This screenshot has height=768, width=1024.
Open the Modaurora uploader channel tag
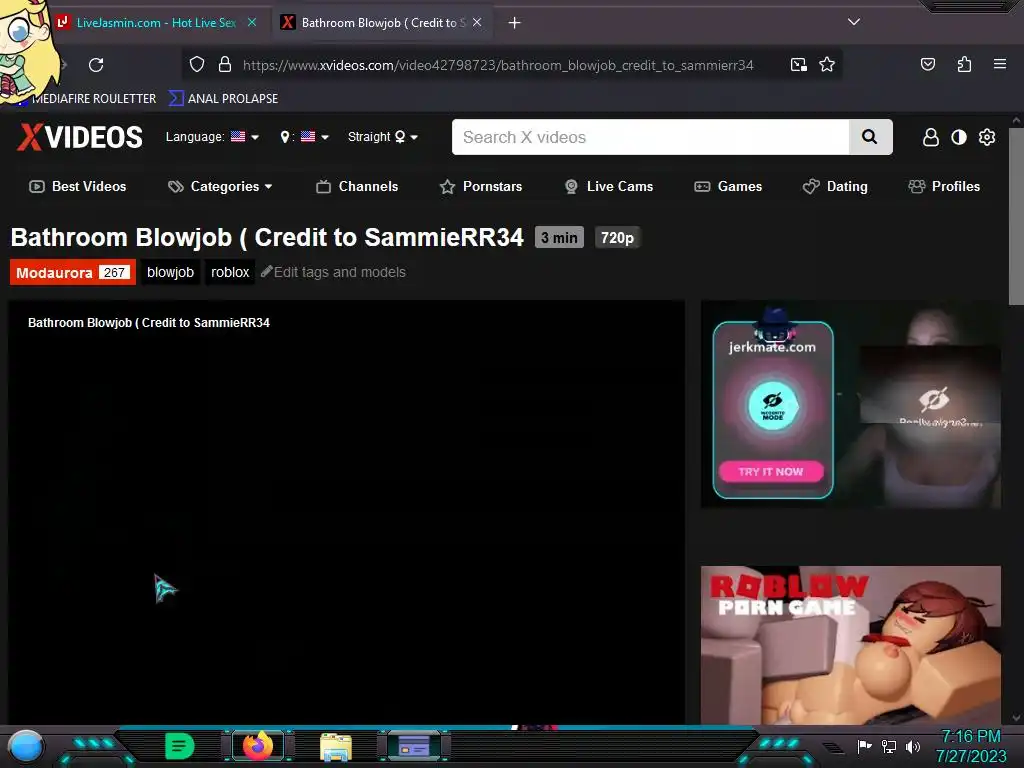(x=72, y=272)
